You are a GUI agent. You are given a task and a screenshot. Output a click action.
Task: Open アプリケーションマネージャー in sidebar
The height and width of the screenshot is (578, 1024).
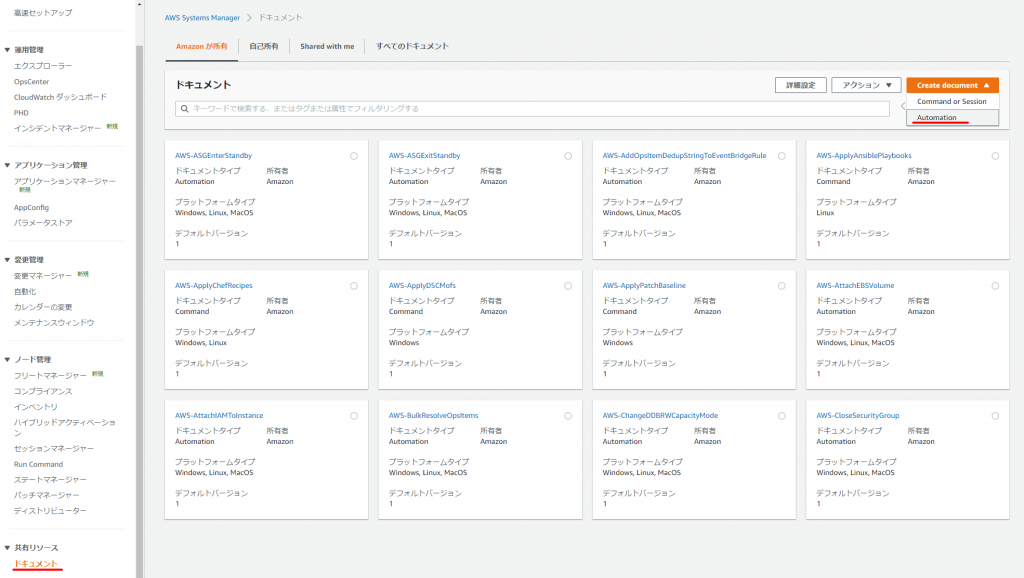click(x=65, y=182)
